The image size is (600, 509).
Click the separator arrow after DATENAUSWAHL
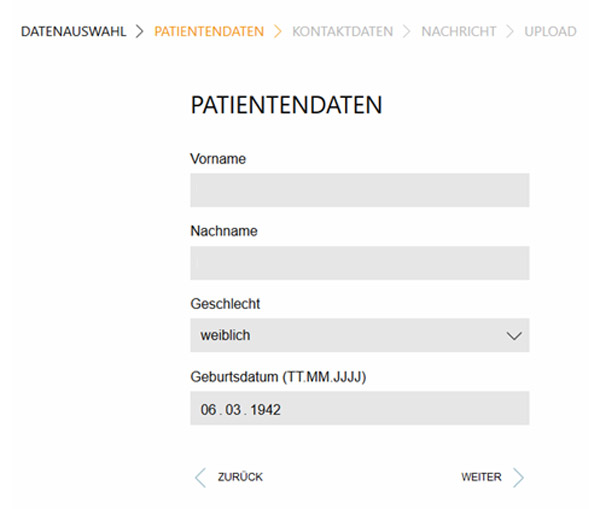[140, 32]
